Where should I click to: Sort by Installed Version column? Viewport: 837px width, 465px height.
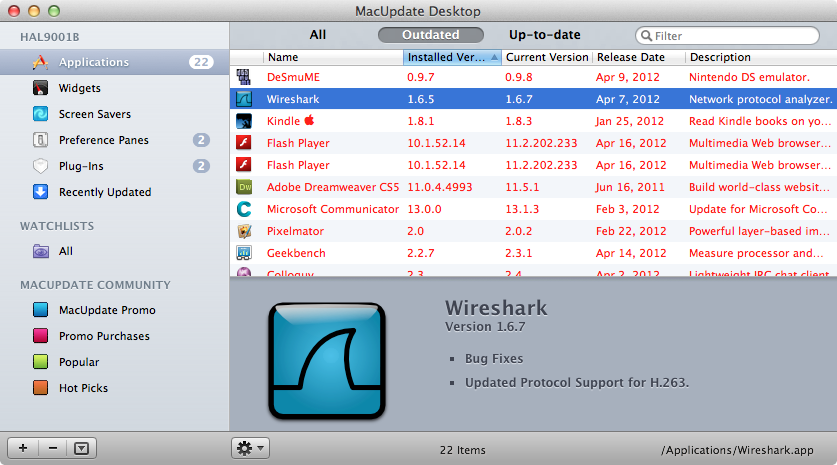452,57
